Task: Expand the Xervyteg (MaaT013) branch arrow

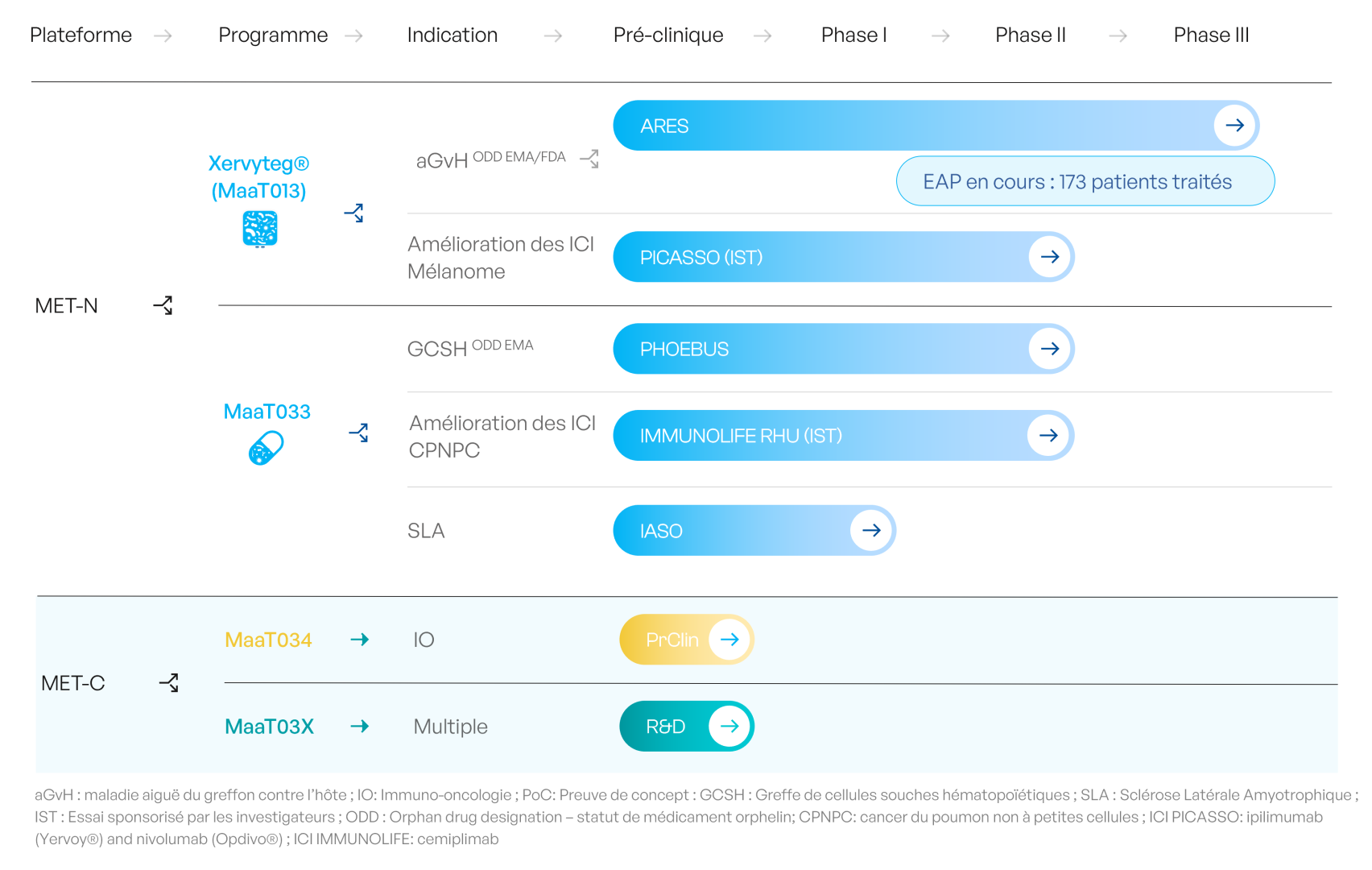Action: pyautogui.click(x=354, y=213)
